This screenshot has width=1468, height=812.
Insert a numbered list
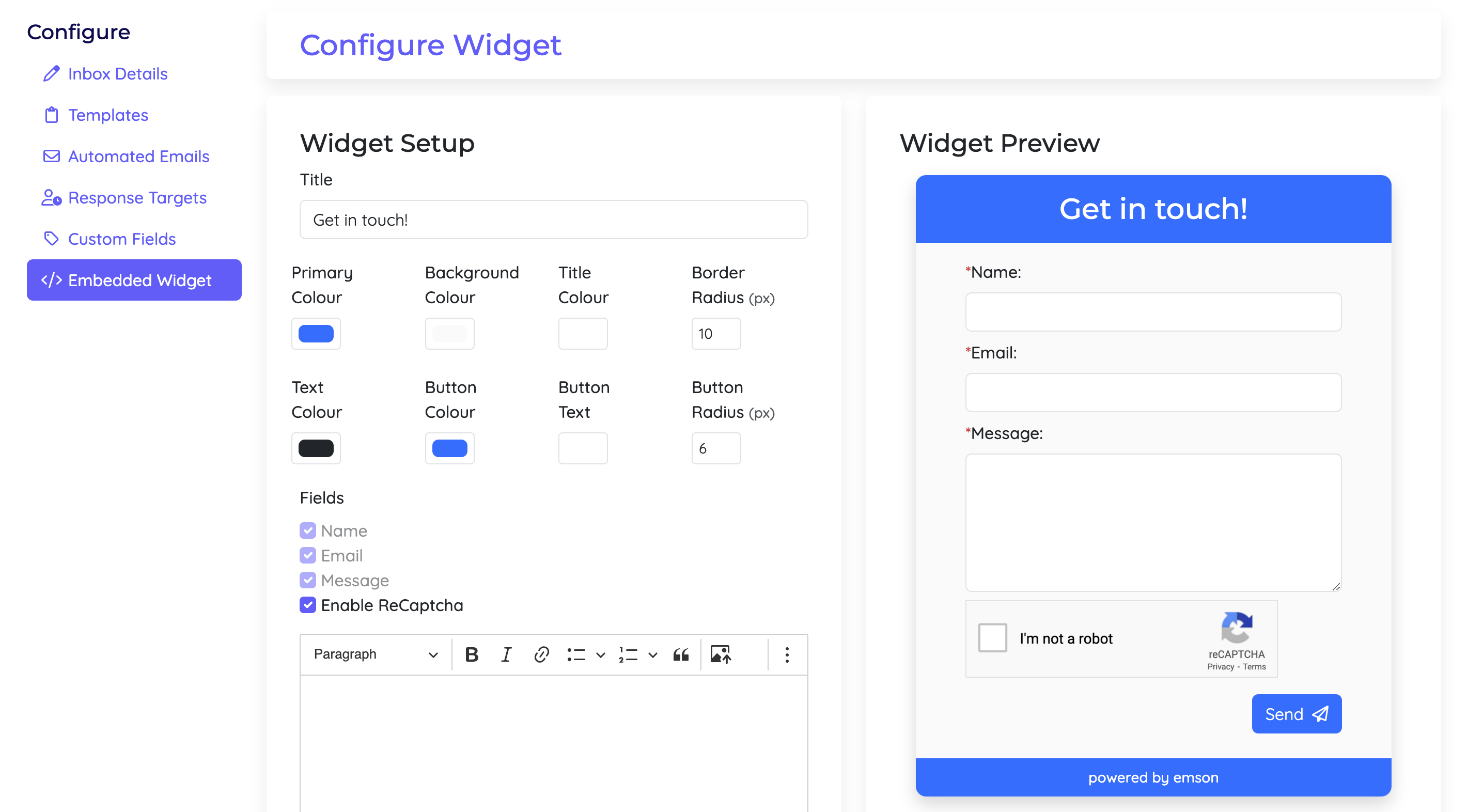coord(628,654)
